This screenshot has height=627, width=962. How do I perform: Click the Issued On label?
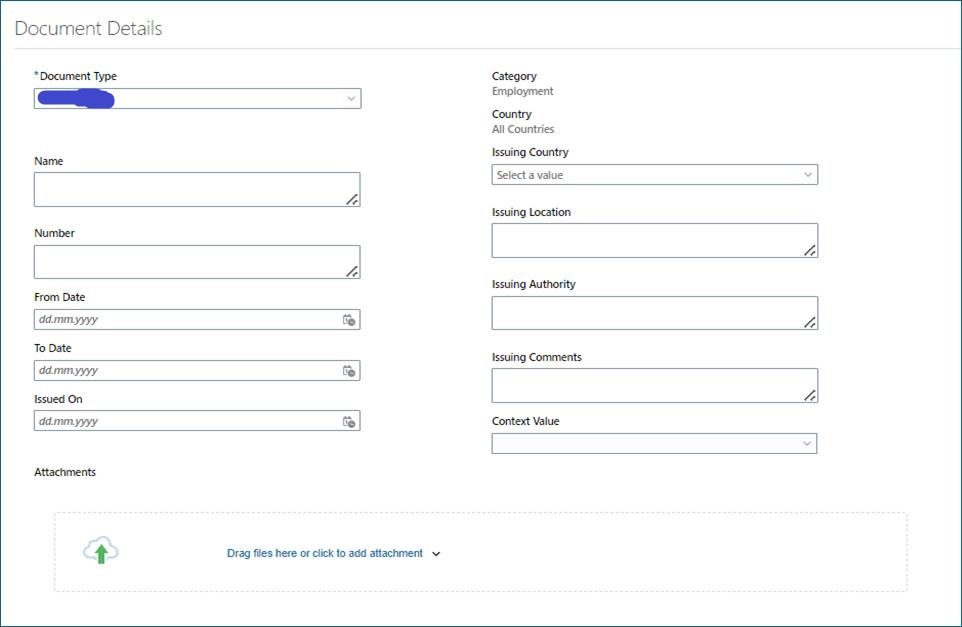[58, 399]
